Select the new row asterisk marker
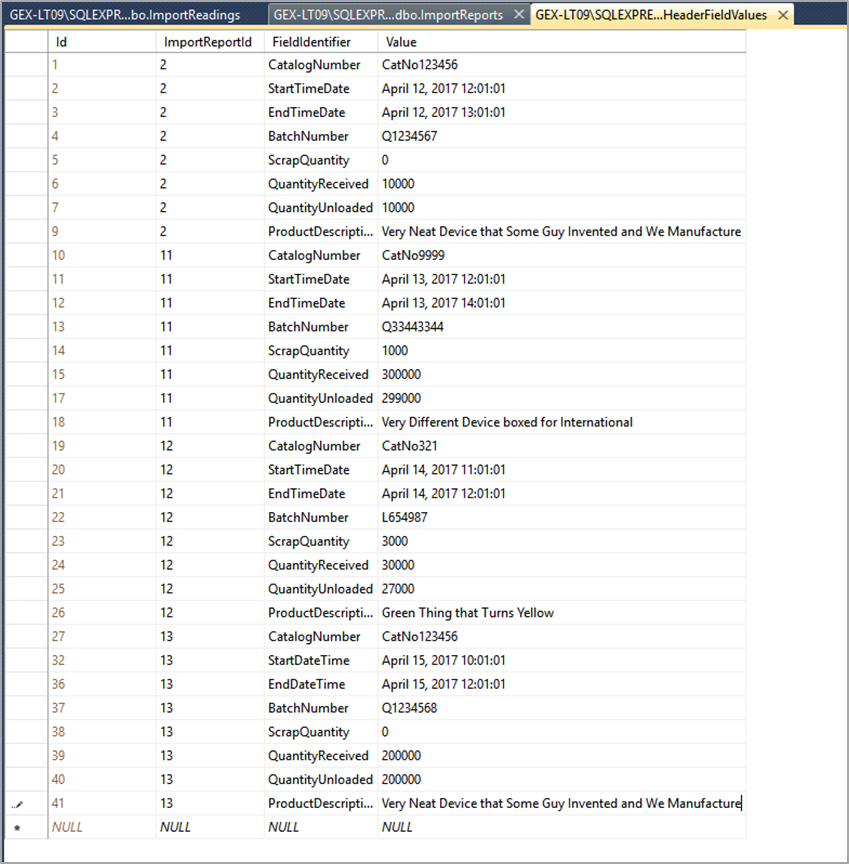 (26, 827)
